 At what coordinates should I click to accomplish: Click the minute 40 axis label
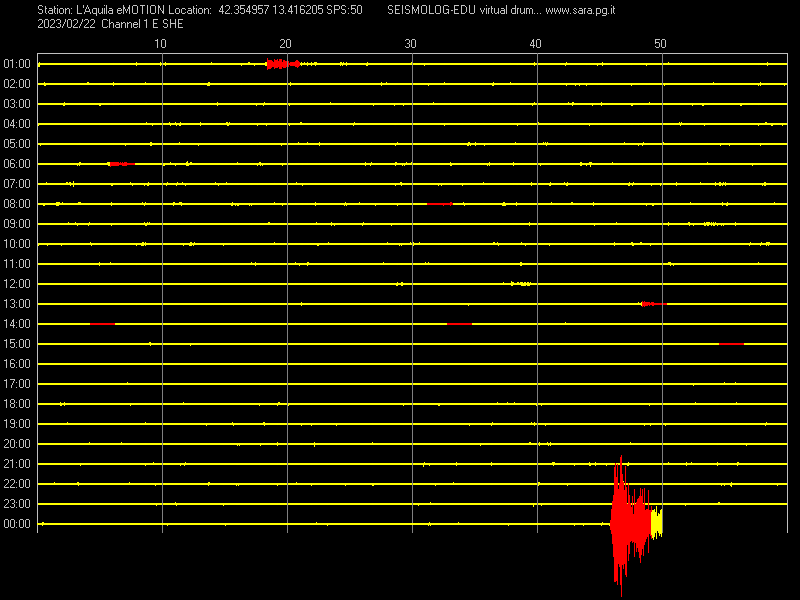click(535, 44)
